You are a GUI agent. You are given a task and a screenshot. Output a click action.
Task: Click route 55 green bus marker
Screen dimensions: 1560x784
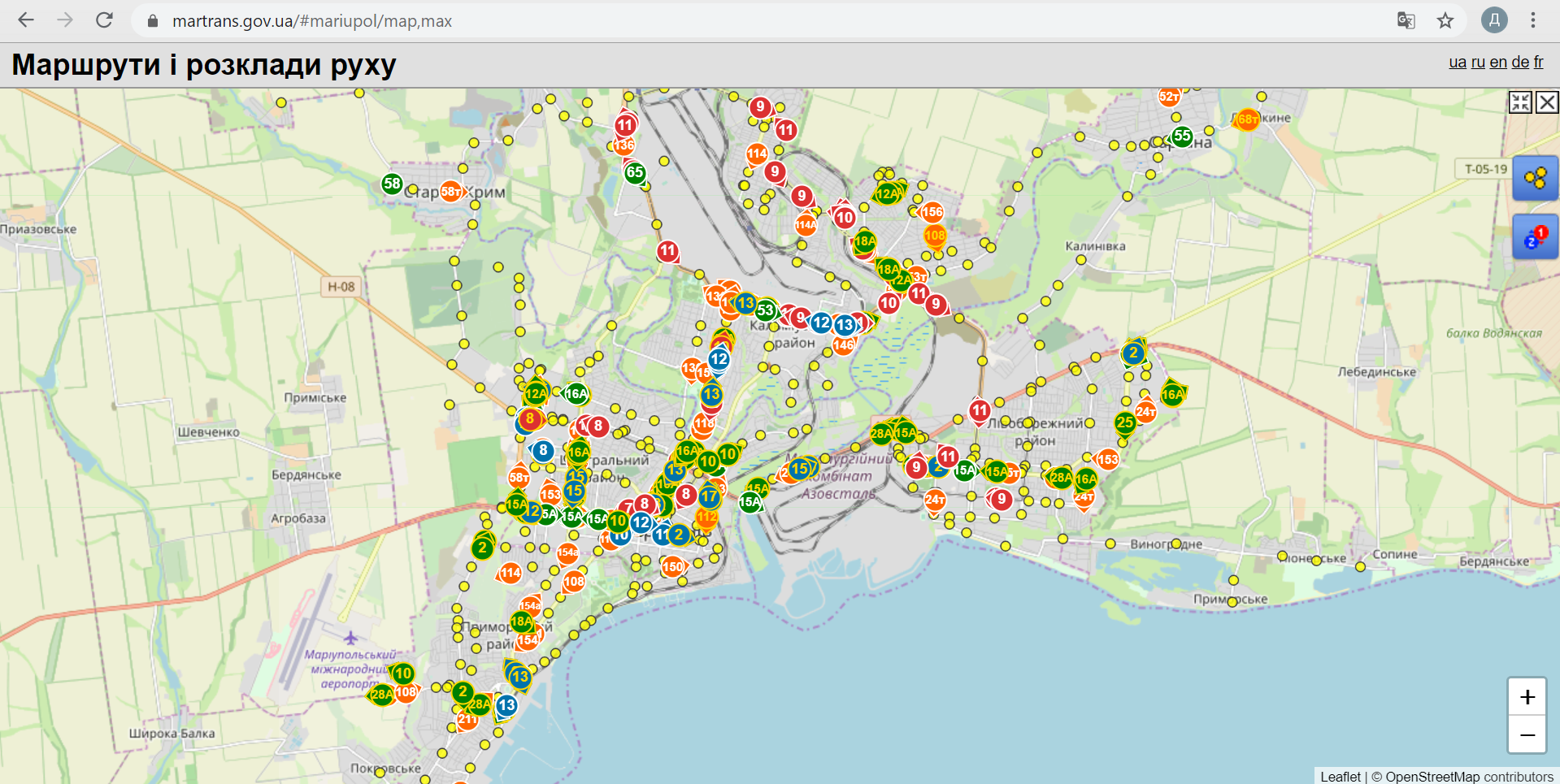pos(1182,136)
